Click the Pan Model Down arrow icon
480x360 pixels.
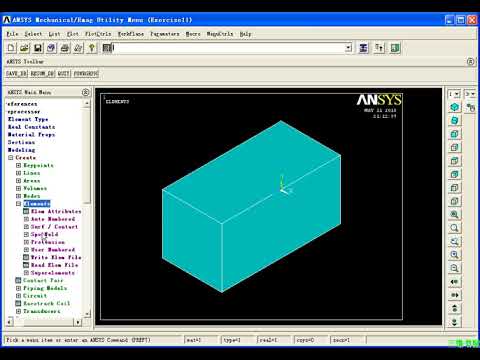tap(454, 322)
